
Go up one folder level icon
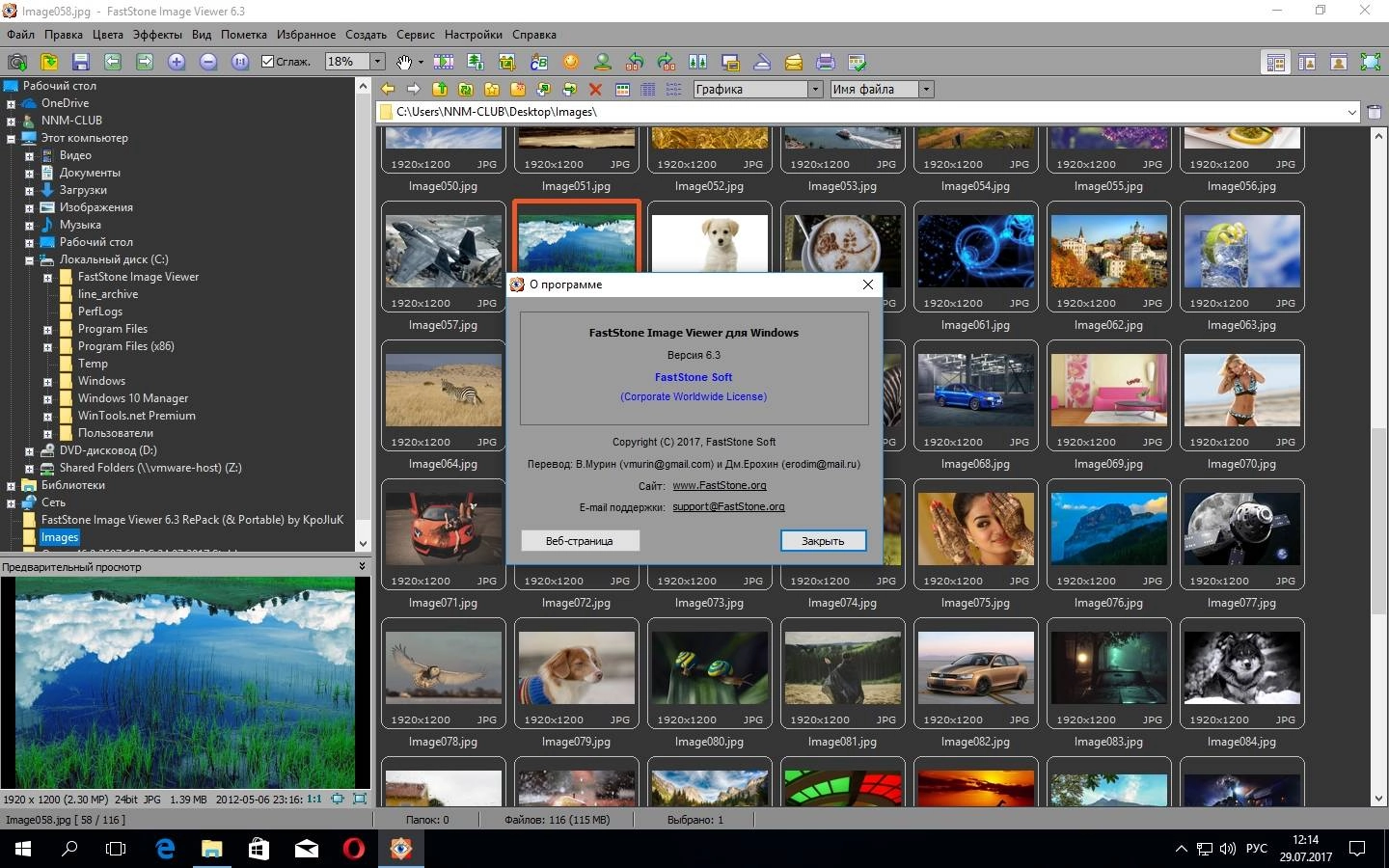coord(440,89)
